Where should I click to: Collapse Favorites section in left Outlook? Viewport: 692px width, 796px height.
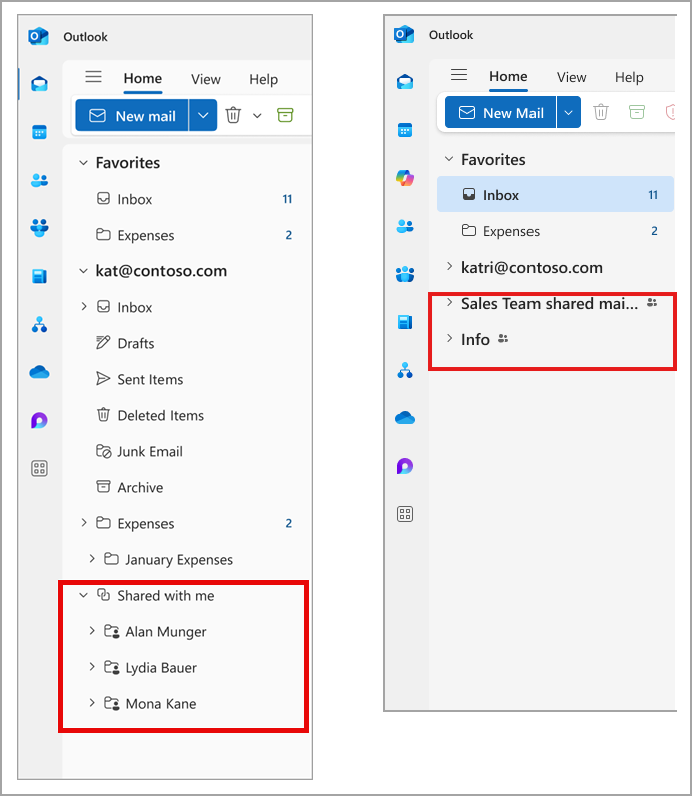[83, 163]
